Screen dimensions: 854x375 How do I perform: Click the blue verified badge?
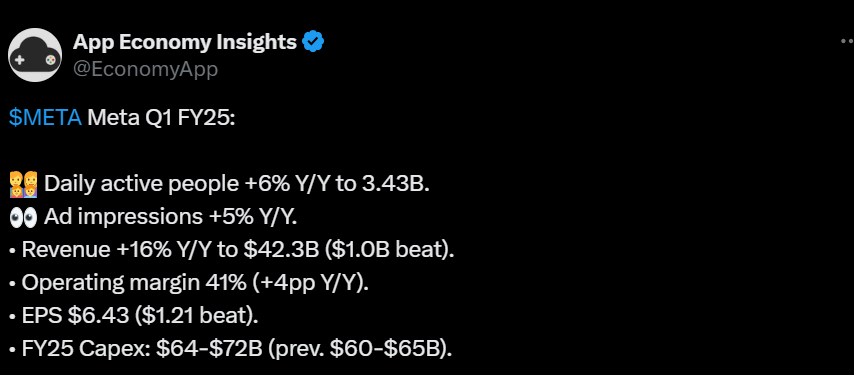point(313,41)
